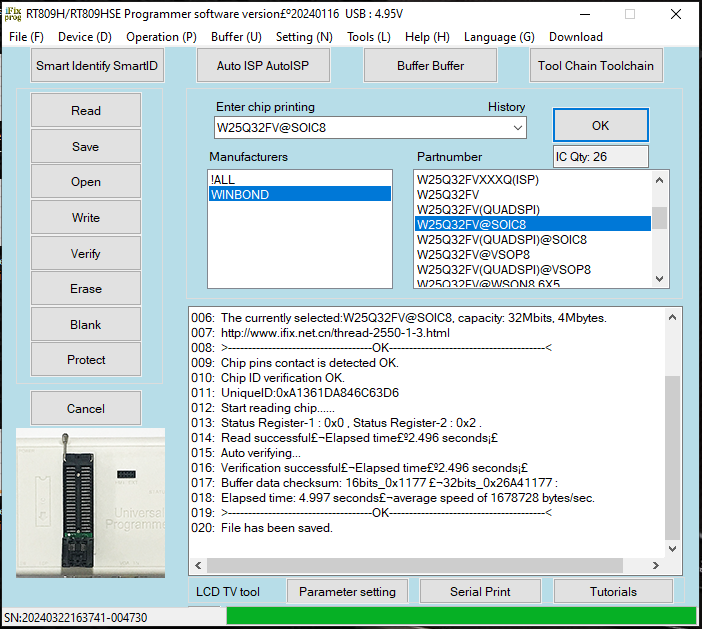Image resolution: width=702 pixels, height=629 pixels.
Task: Select WINBOND in Manufacturers list
Action: tap(299, 194)
